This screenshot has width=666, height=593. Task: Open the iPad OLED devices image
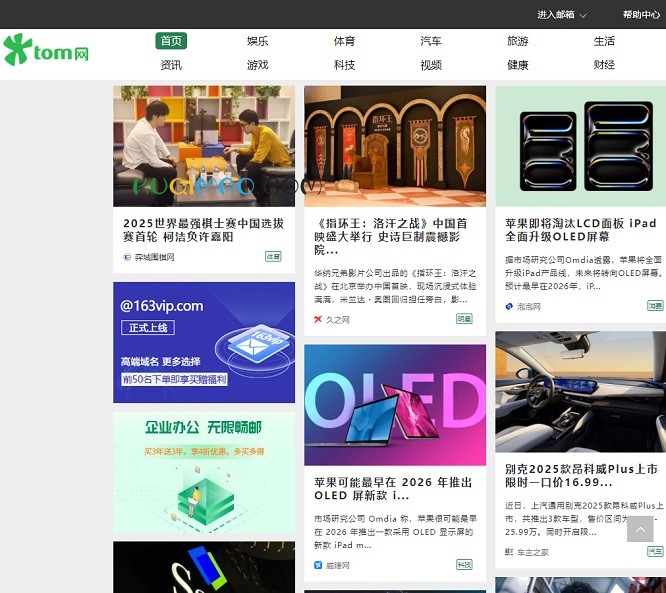tap(581, 146)
